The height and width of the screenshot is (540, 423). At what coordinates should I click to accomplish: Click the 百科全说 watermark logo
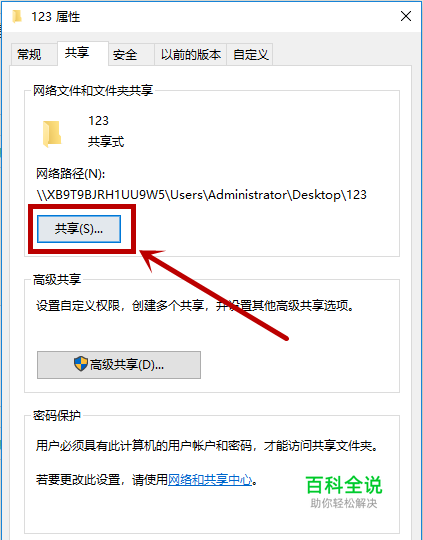click(x=344, y=491)
